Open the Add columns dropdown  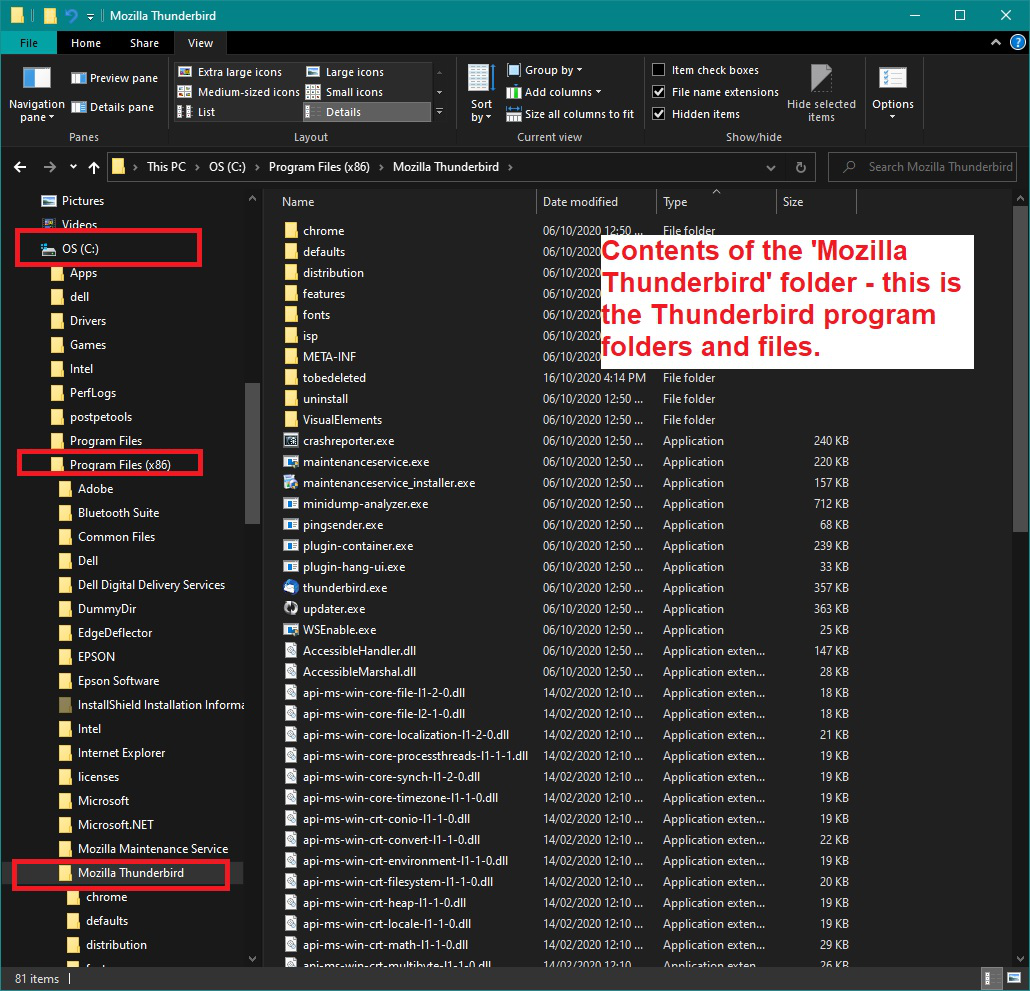(x=554, y=92)
